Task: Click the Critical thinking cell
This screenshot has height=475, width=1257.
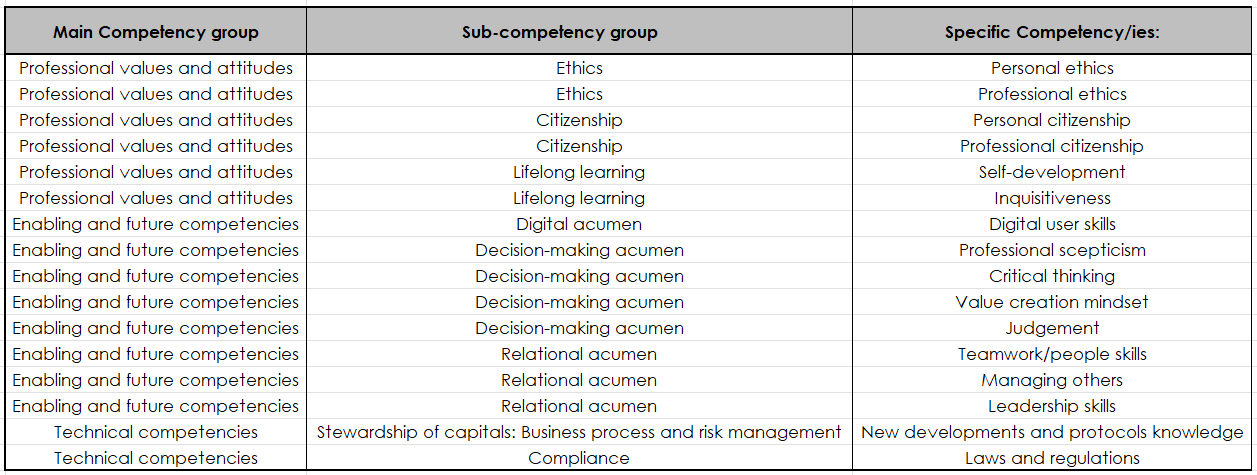Action: coord(1052,276)
